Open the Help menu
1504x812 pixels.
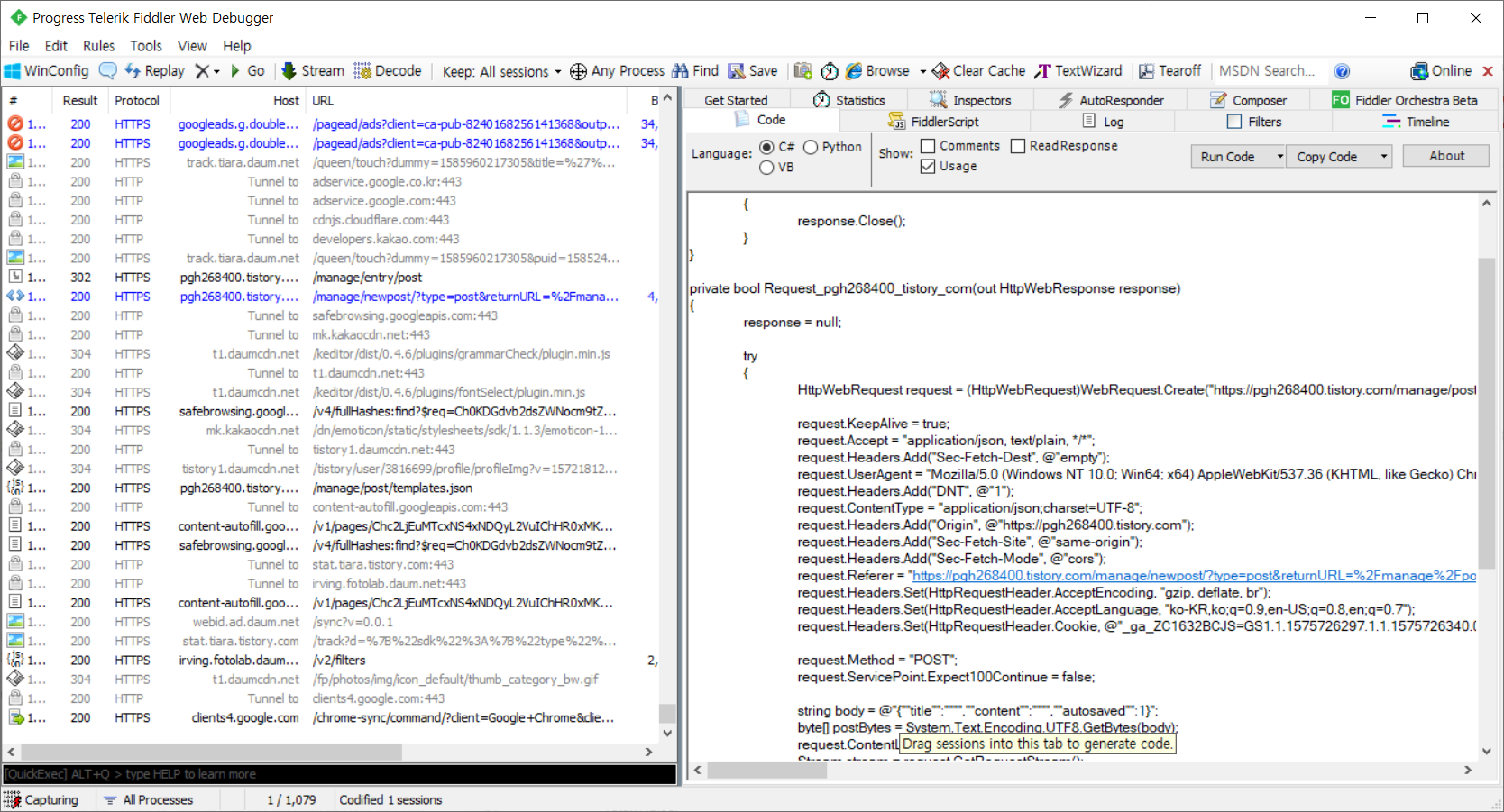pyautogui.click(x=237, y=46)
